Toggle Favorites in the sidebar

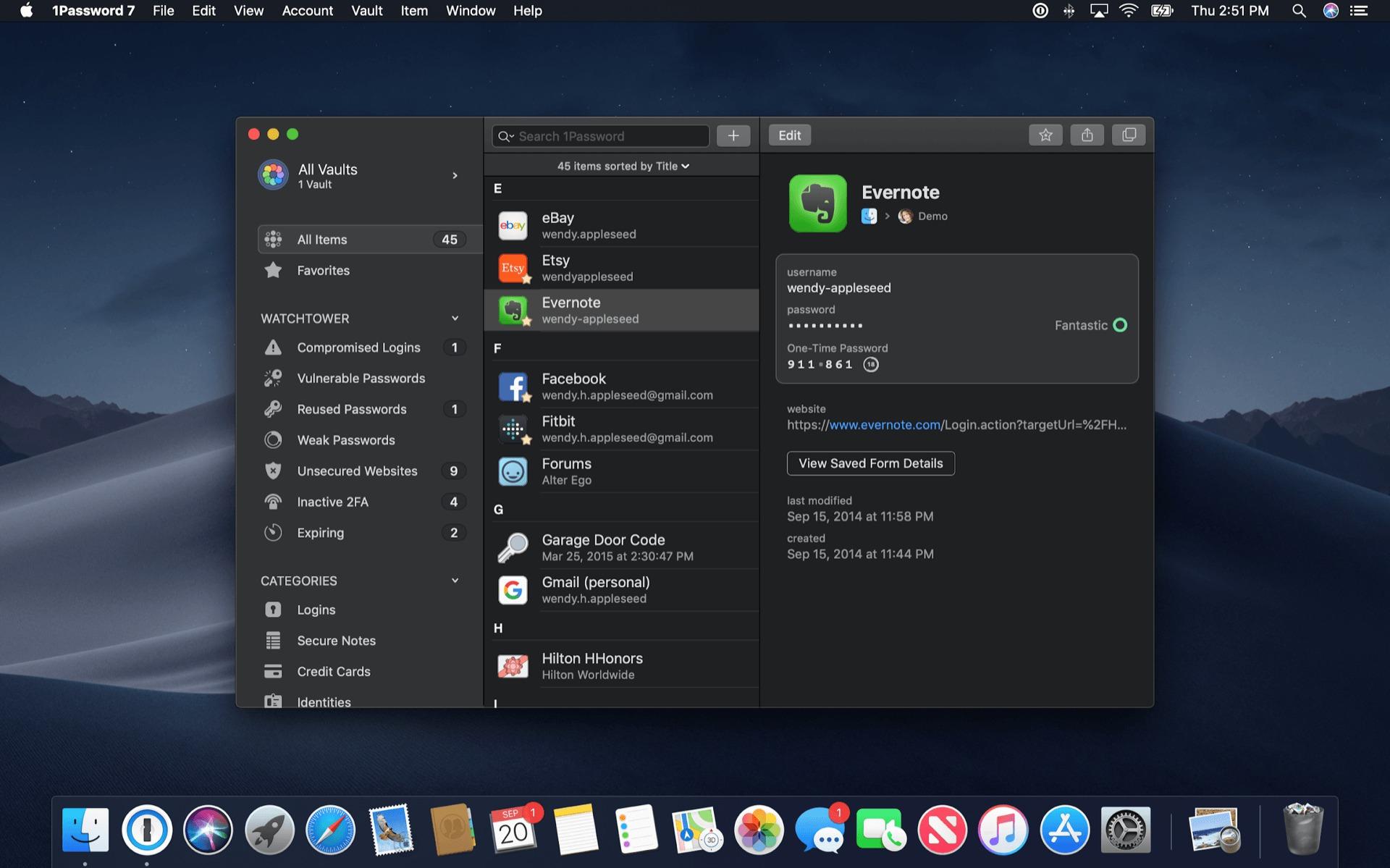point(323,270)
